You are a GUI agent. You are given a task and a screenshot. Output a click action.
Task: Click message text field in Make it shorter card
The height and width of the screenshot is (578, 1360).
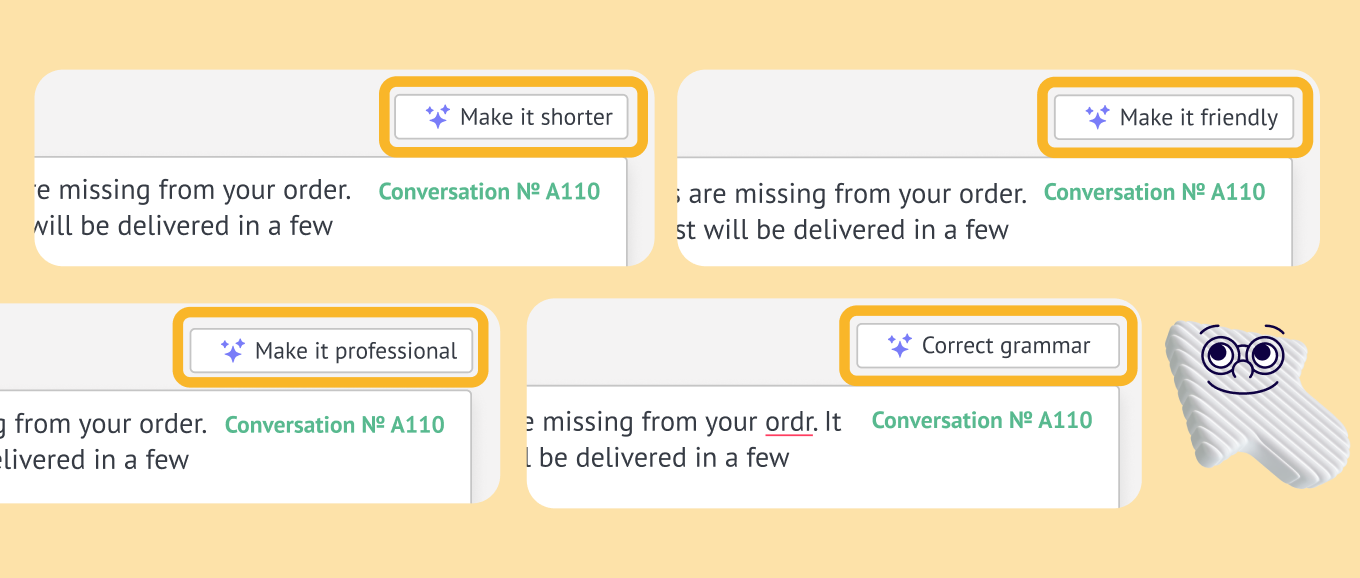pos(331,211)
